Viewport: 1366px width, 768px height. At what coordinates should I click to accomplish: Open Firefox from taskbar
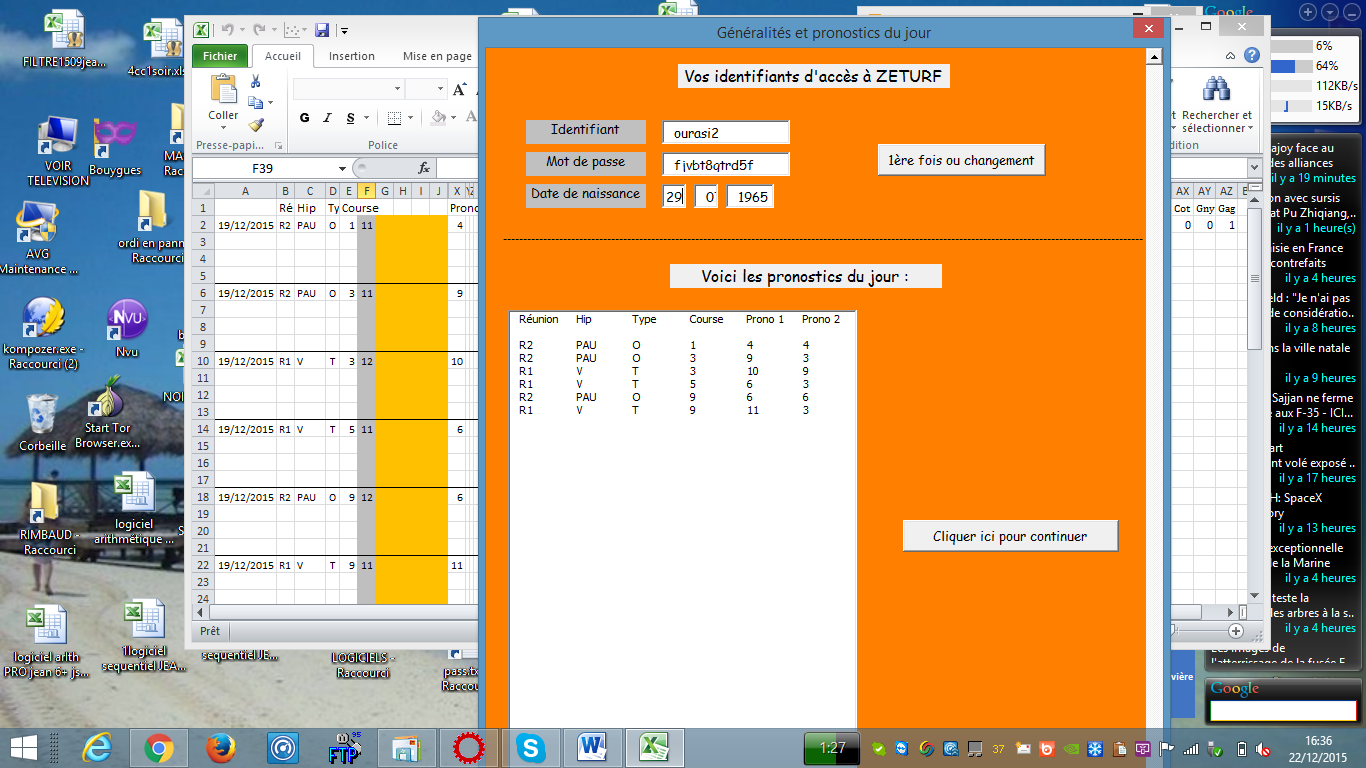click(x=221, y=747)
